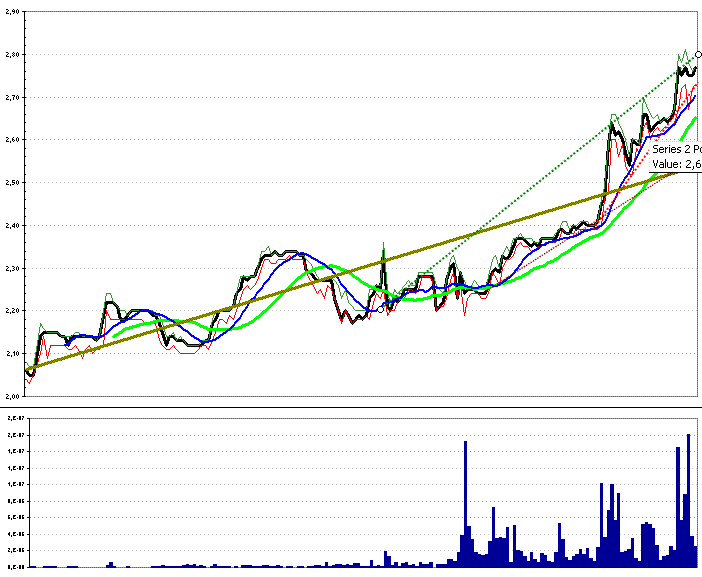Click the blue moving average's left starting point
The height and width of the screenshot is (577, 702).
pos(67,345)
